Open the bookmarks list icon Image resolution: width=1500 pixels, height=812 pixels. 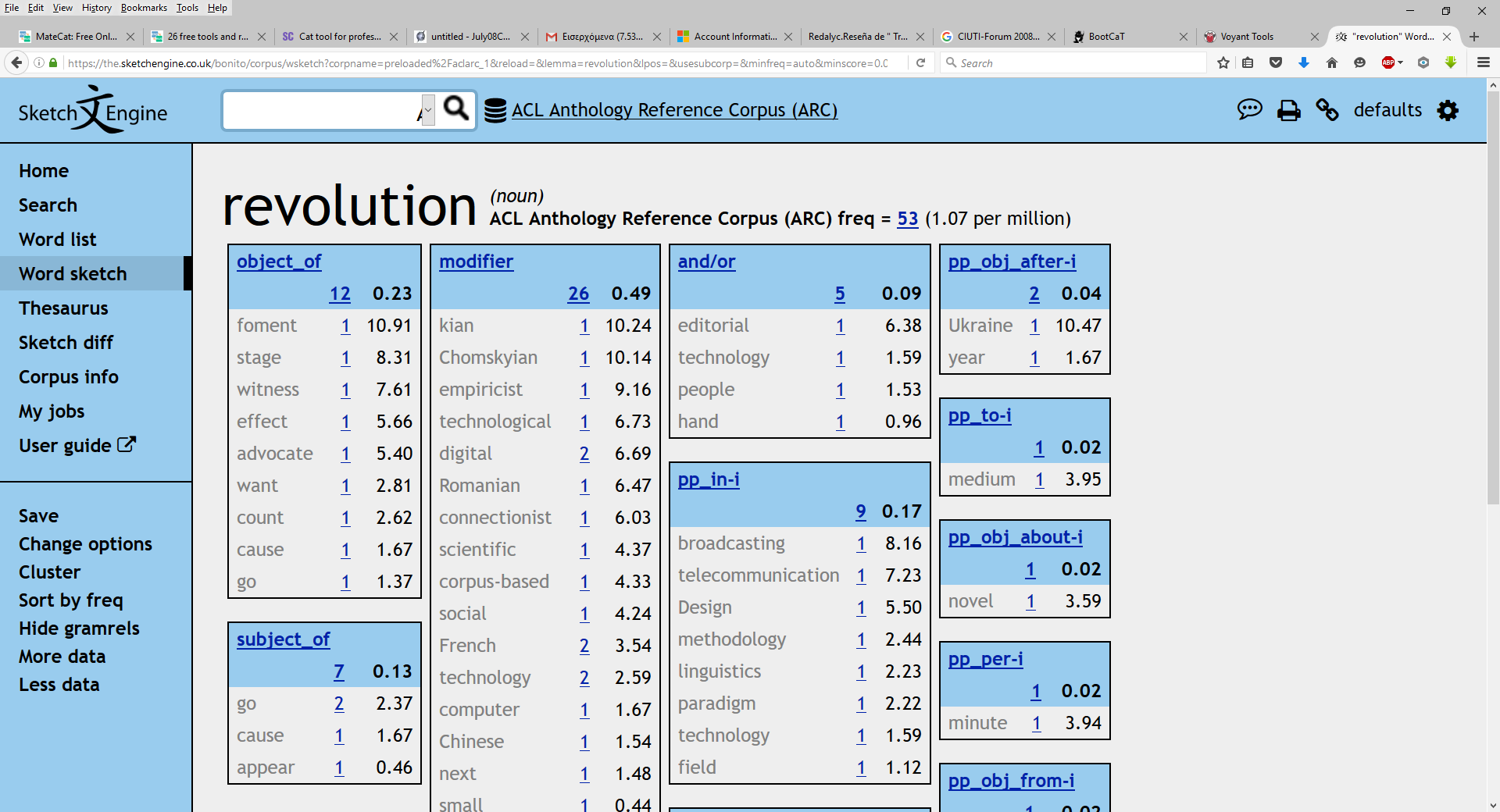1248,63
